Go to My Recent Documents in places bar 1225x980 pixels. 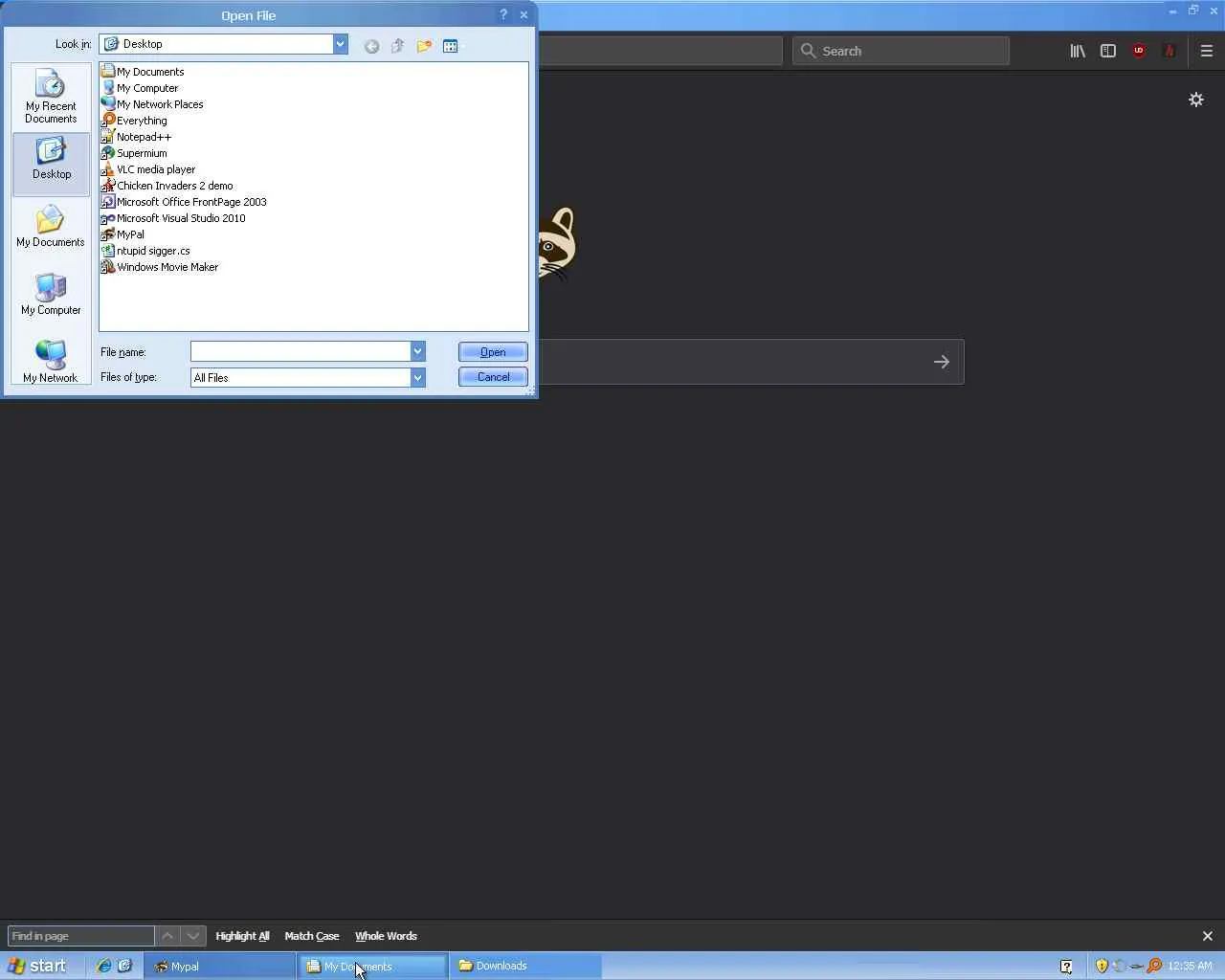[x=51, y=96]
